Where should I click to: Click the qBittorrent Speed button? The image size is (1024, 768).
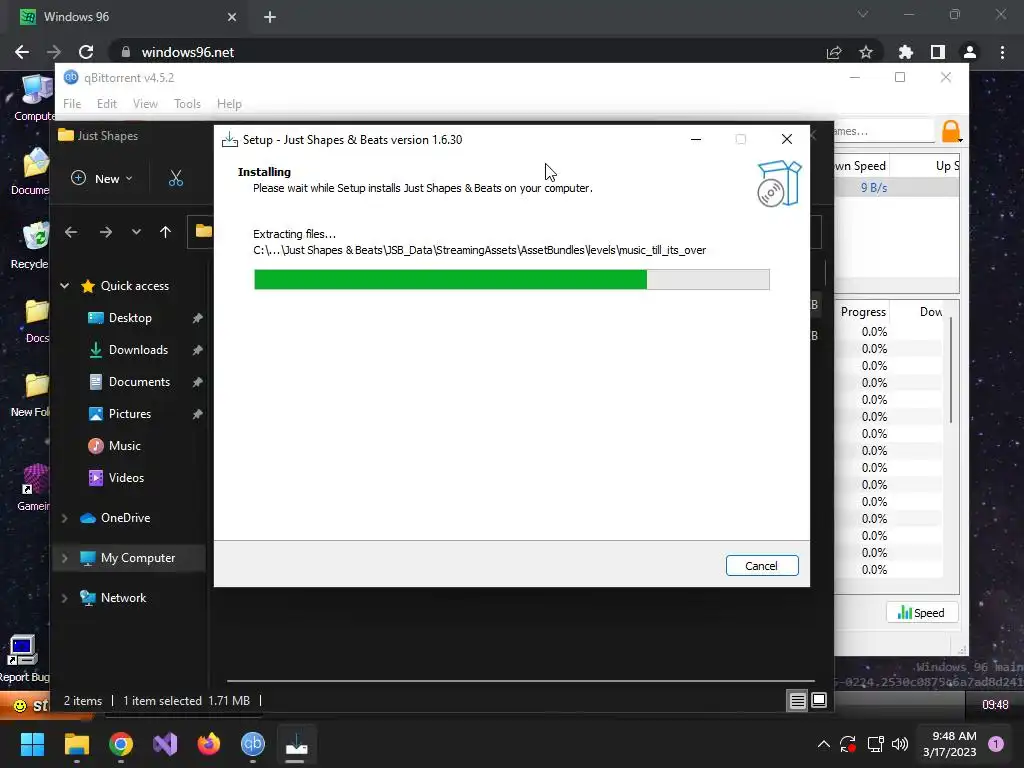[x=921, y=613]
